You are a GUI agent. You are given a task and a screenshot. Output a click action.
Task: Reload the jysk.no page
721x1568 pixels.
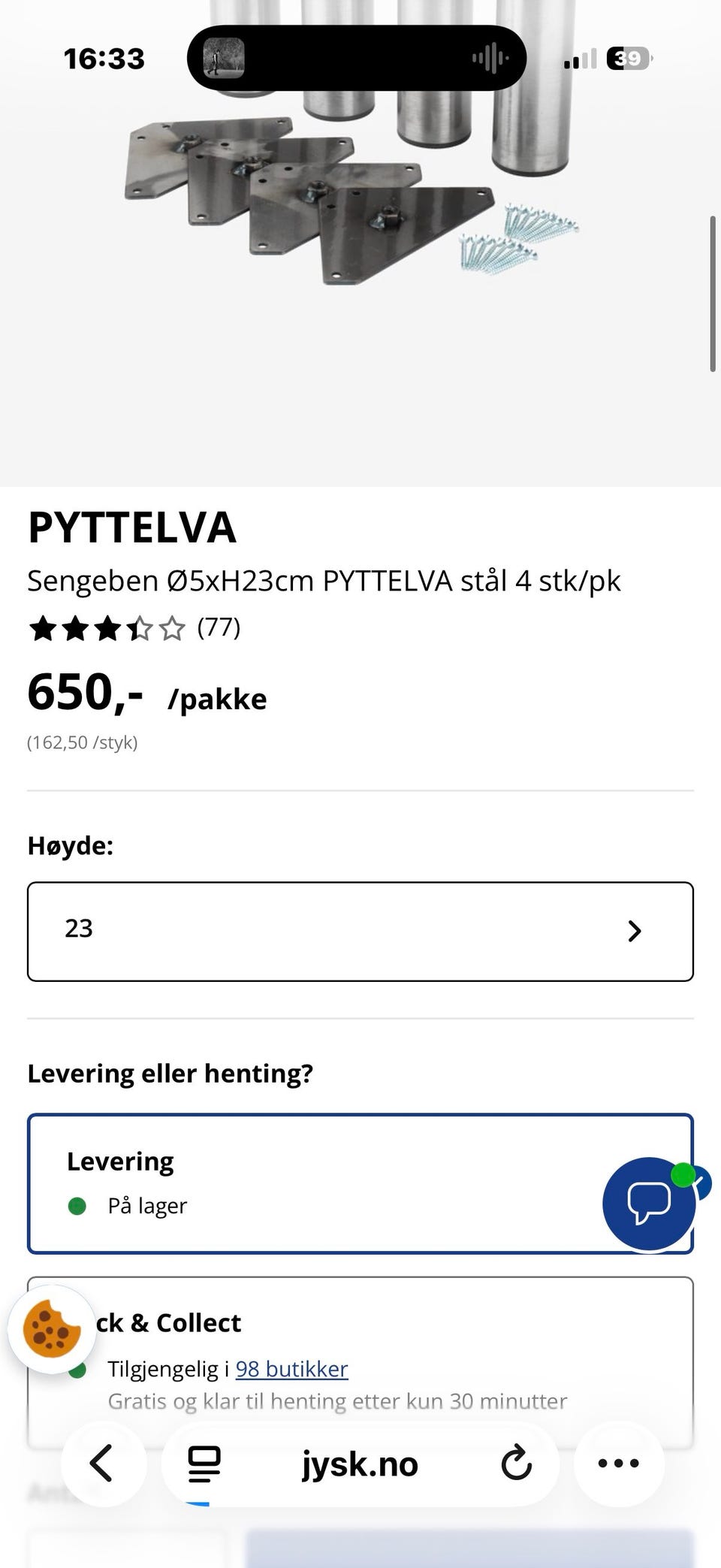pos(516,1463)
